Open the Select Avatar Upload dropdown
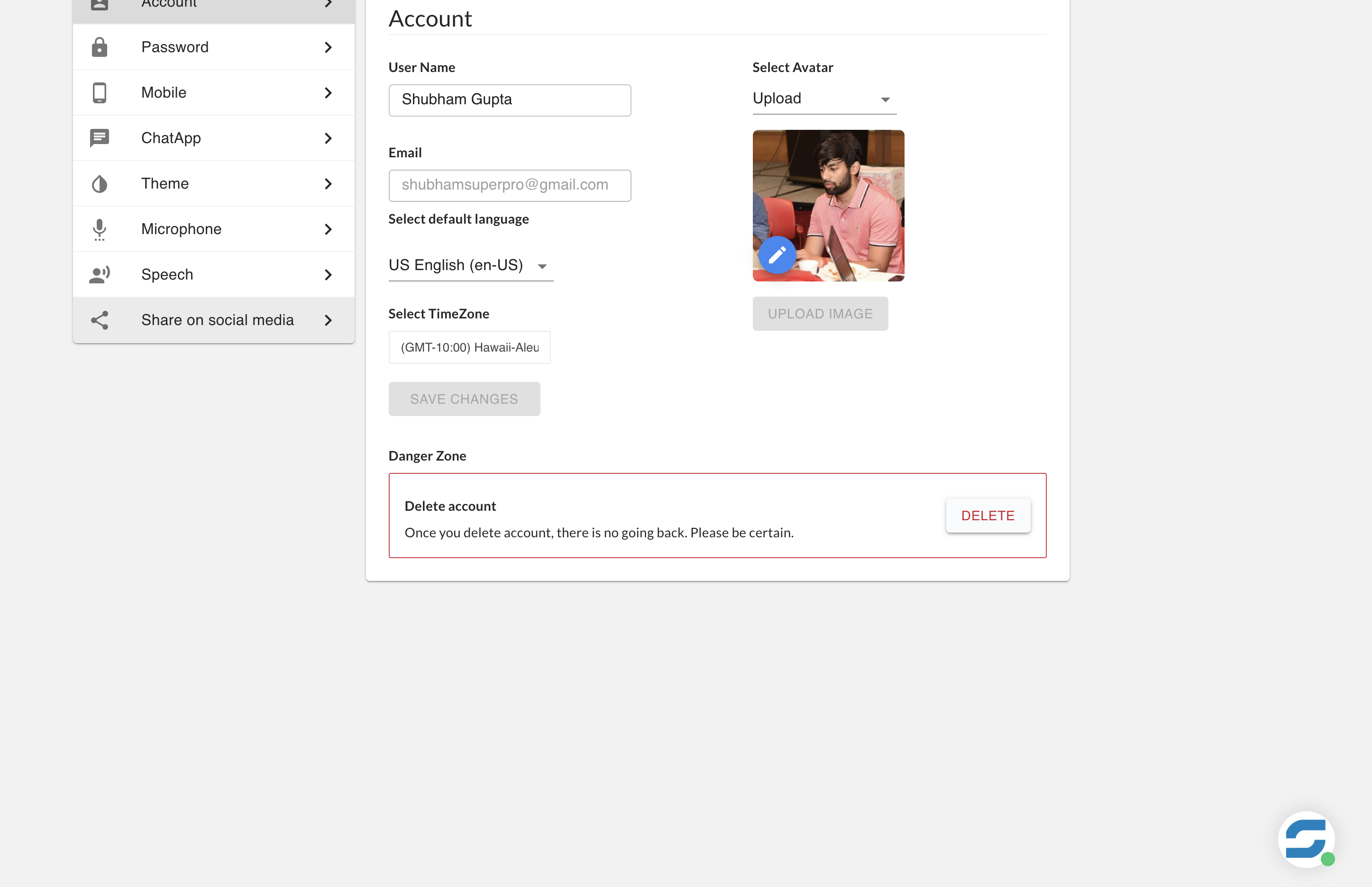The width and height of the screenshot is (1372, 887). 823,99
